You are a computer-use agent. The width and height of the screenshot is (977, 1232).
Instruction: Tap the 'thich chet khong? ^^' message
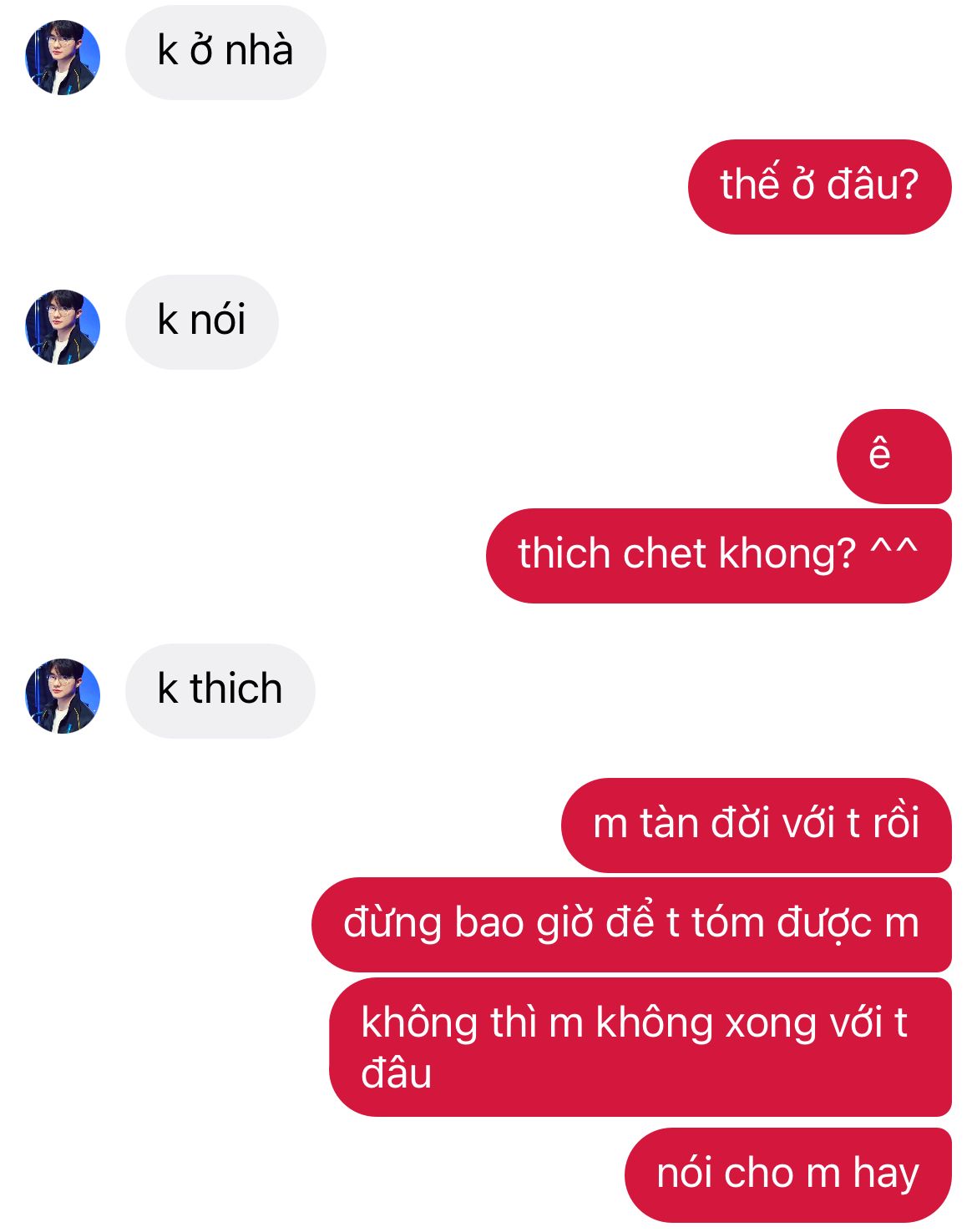719,556
